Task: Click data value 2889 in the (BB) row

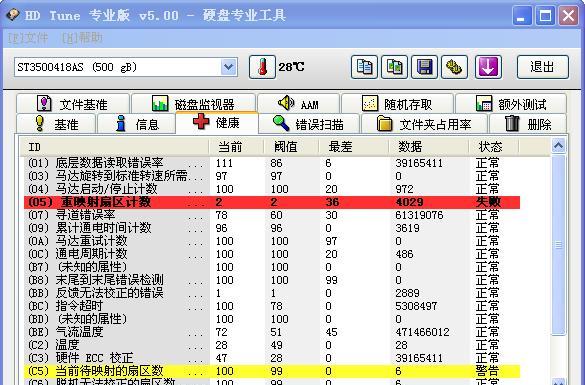Action: [407, 293]
